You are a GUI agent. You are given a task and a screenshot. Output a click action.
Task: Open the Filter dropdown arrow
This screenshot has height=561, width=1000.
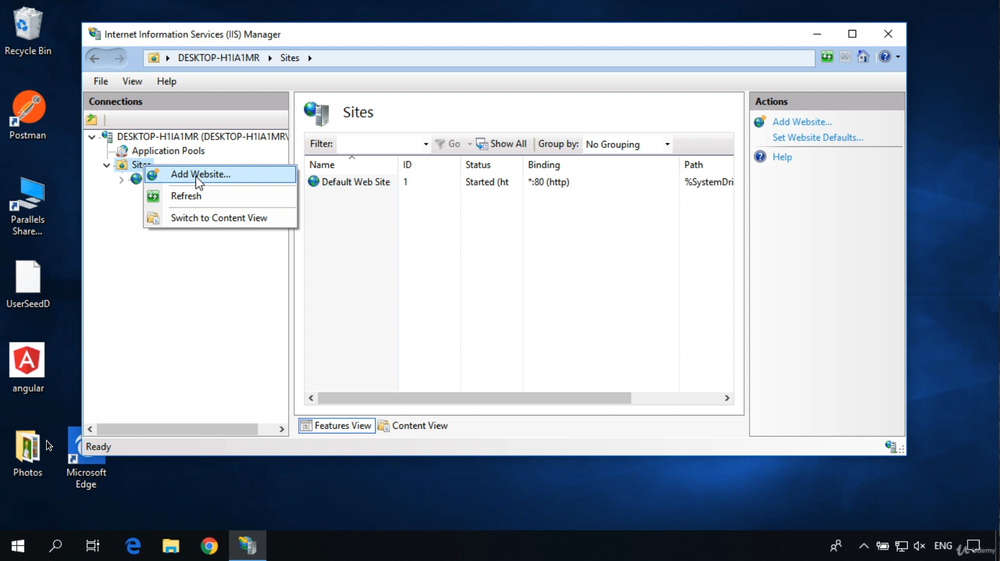coord(425,144)
